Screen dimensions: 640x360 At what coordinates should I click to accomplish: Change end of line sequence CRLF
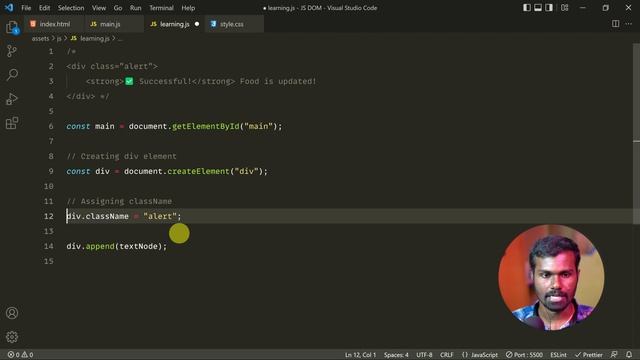447,355
